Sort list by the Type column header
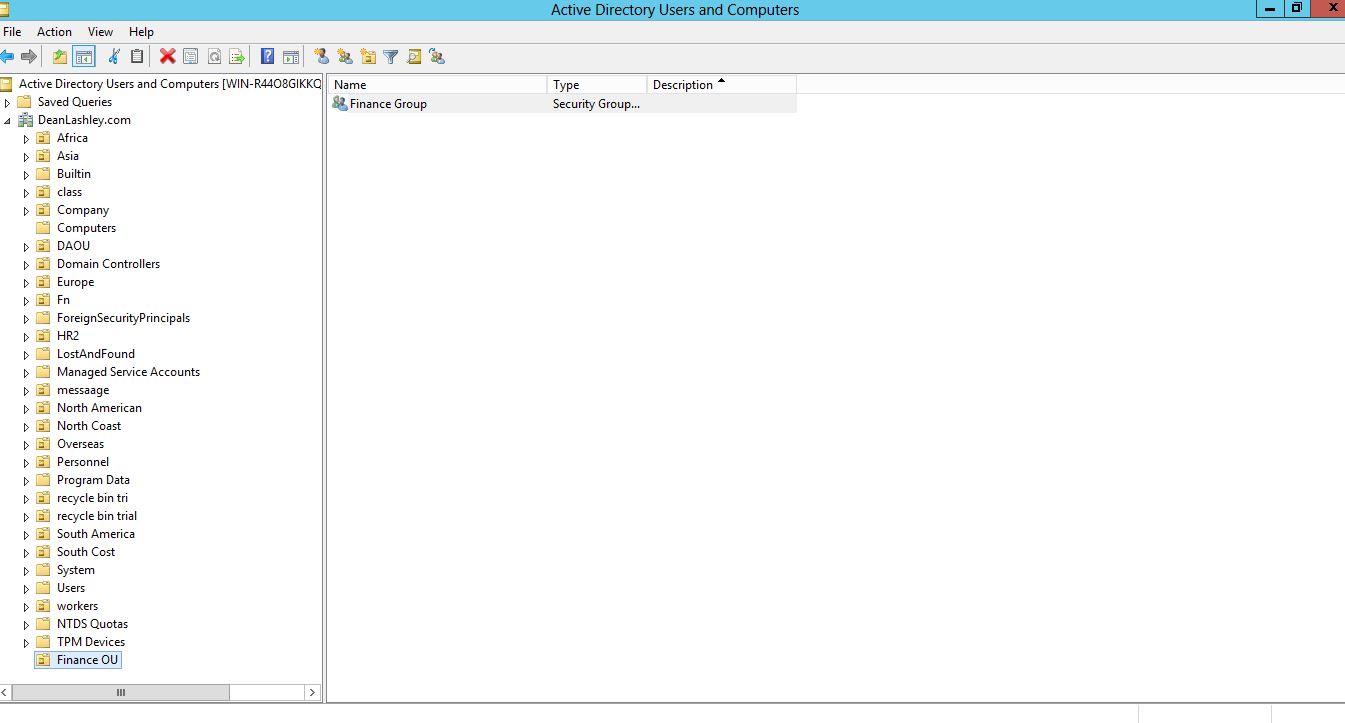1345x723 pixels. [596, 85]
